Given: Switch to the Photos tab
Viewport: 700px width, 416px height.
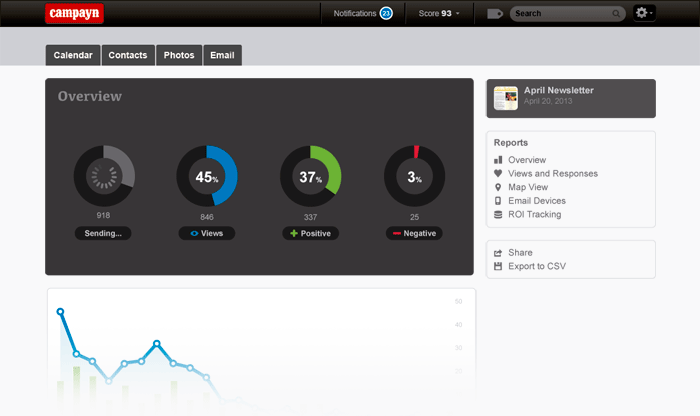Looking at the screenshot, I should (179, 55).
